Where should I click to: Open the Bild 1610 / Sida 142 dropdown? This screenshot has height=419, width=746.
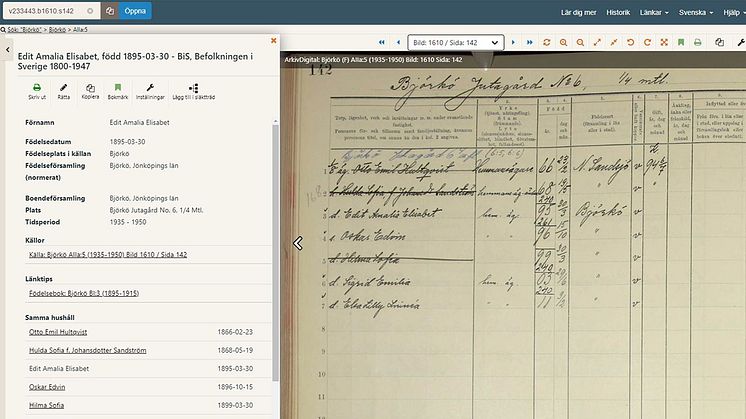tap(456, 42)
